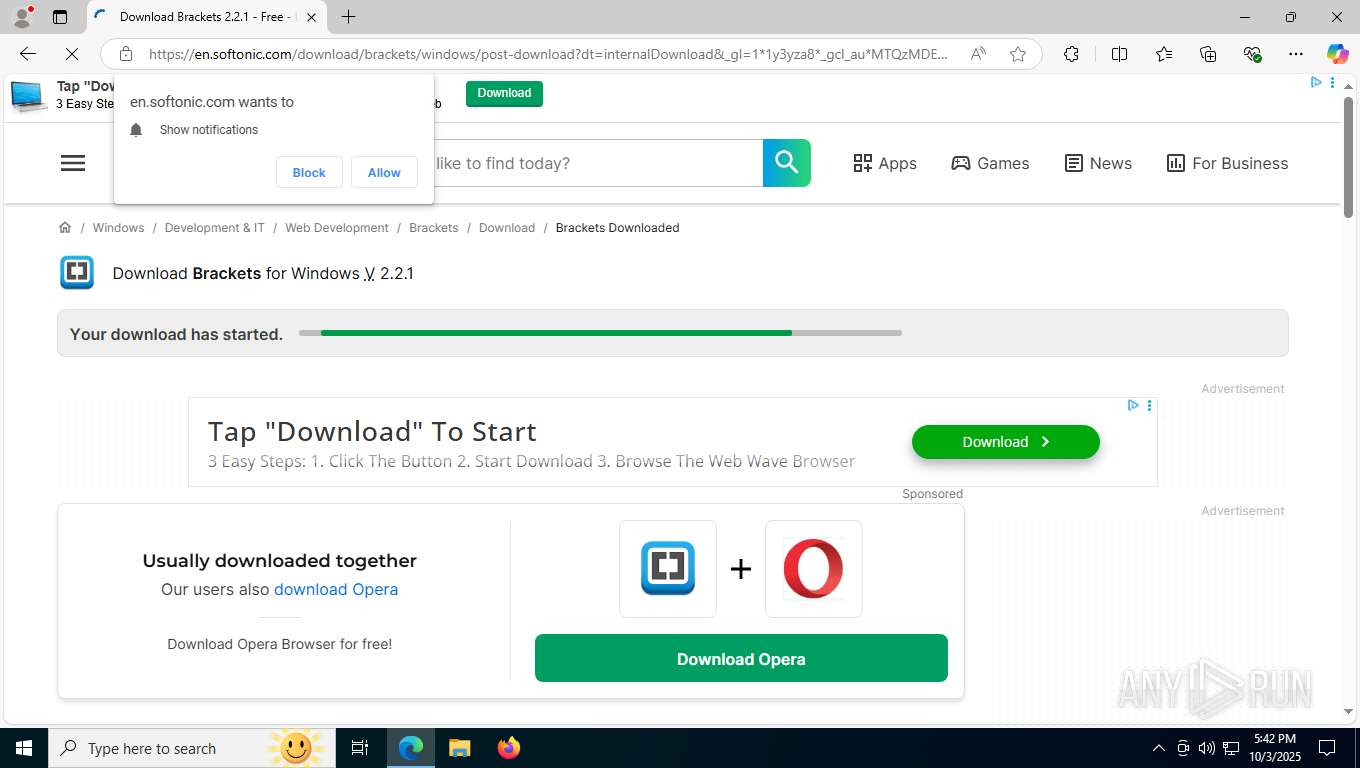Block notifications from softonic

click(309, 172)
